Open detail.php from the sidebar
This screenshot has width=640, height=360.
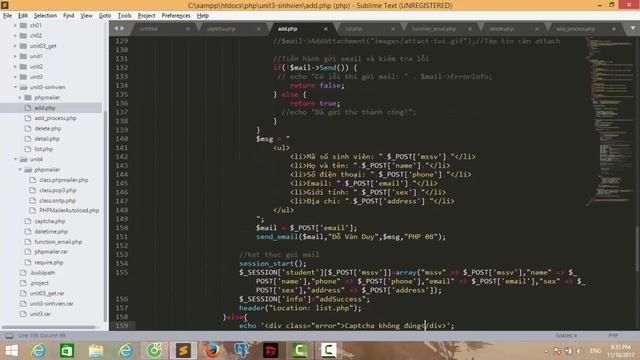point(47,139)
